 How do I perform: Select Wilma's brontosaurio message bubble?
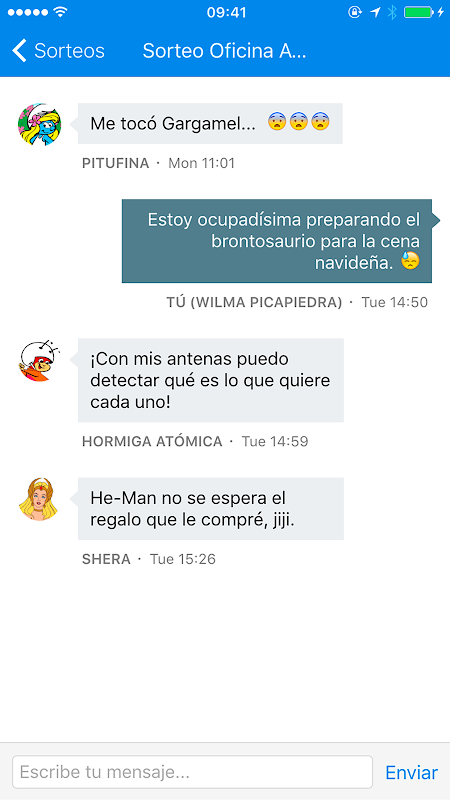pos(277,241)
